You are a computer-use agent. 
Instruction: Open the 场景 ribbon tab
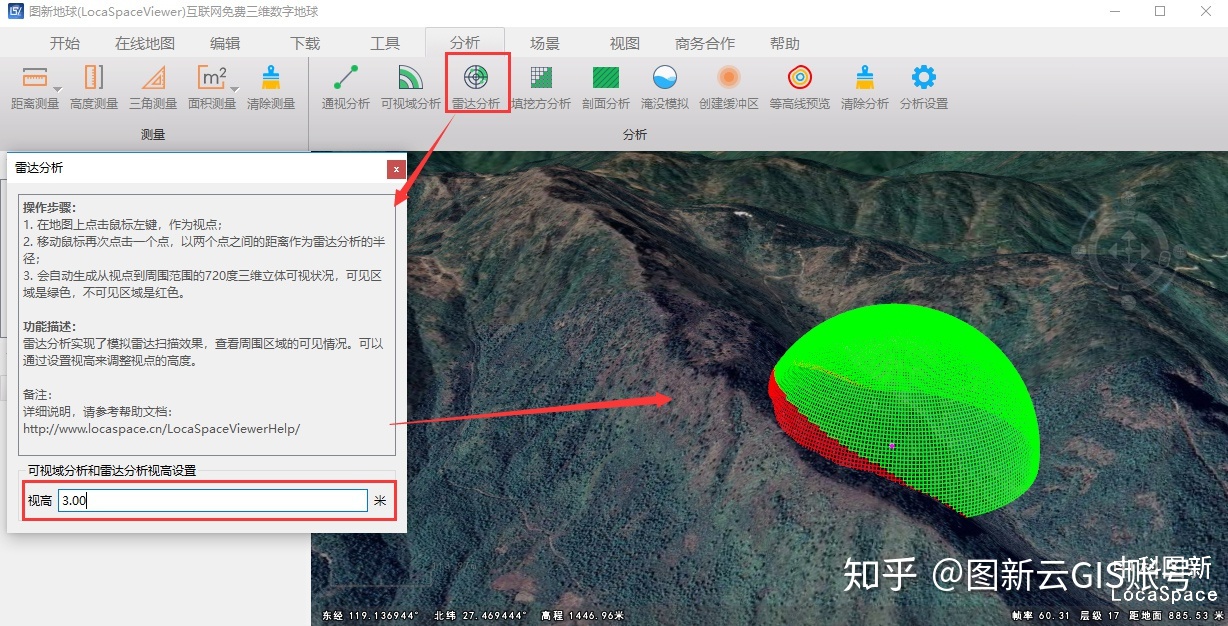click(x=545, y=43)
